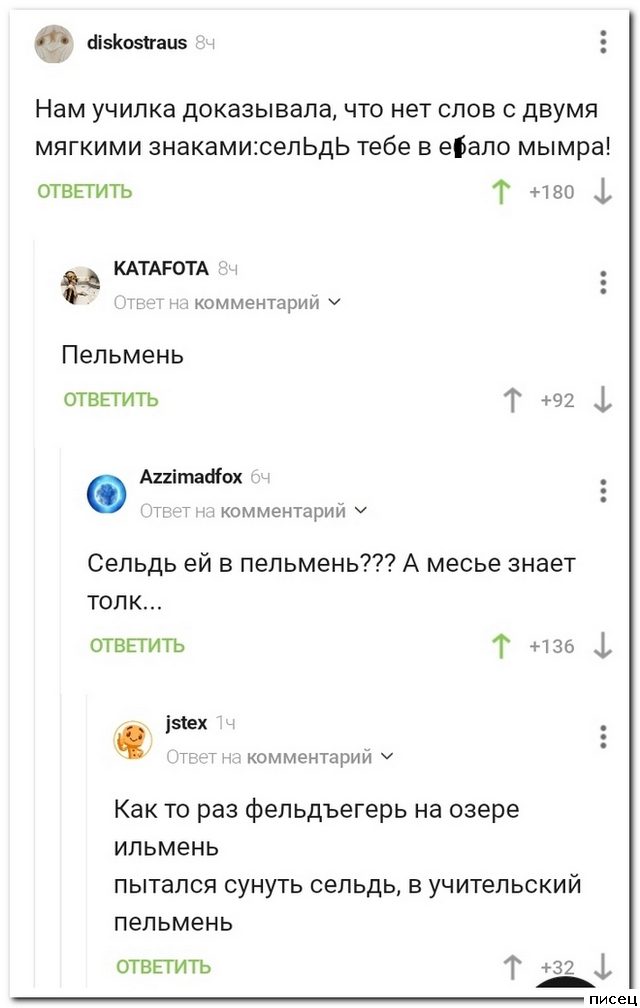
Task: Open three-dot menu on jstex comment
Action: click(603, 737)
